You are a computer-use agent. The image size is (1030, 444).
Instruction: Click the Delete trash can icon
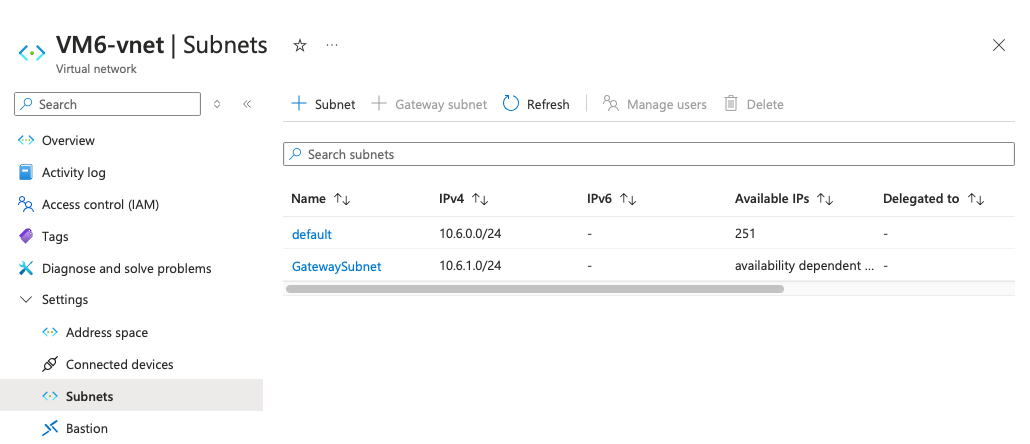(730, 103)
